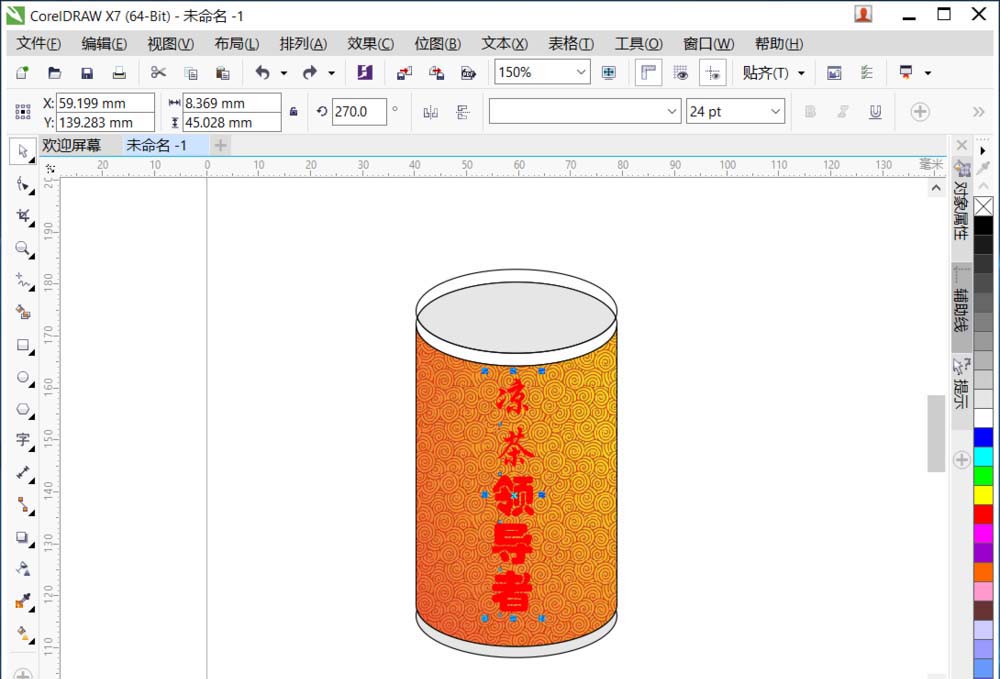Select the Pick tool

coord(22,153)
